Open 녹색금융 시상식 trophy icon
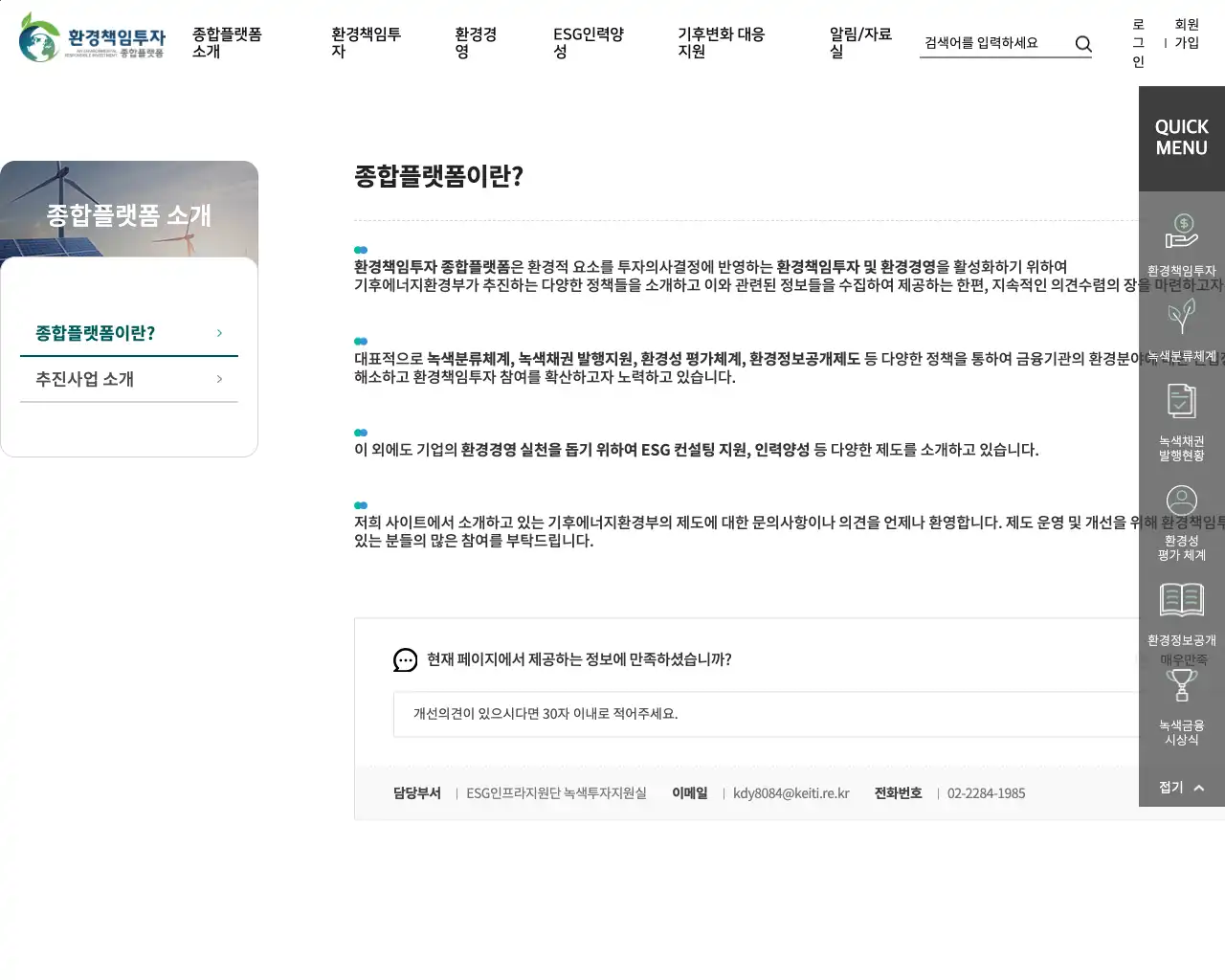This screenshot has width=1225, height=980. 1181,686
